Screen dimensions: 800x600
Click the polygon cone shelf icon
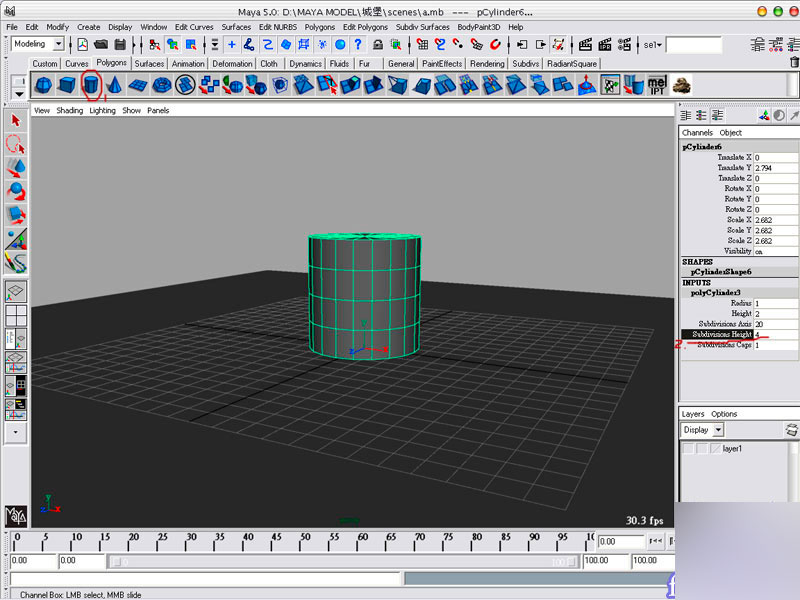click(114, 86)
